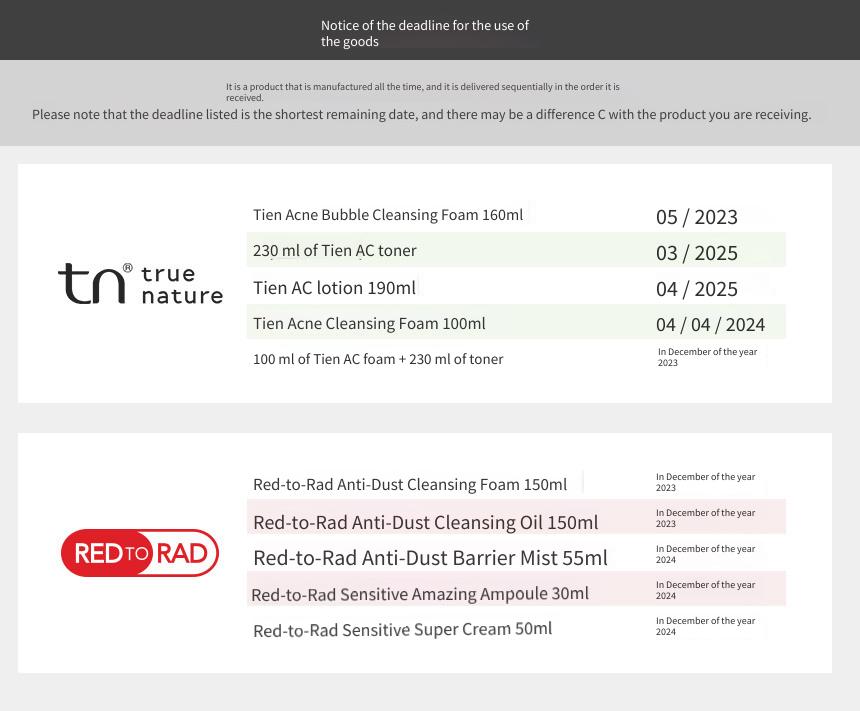860x711 pixels.
Task: Select '230 ml of Tien AC toner'
Action: [335, 251]
